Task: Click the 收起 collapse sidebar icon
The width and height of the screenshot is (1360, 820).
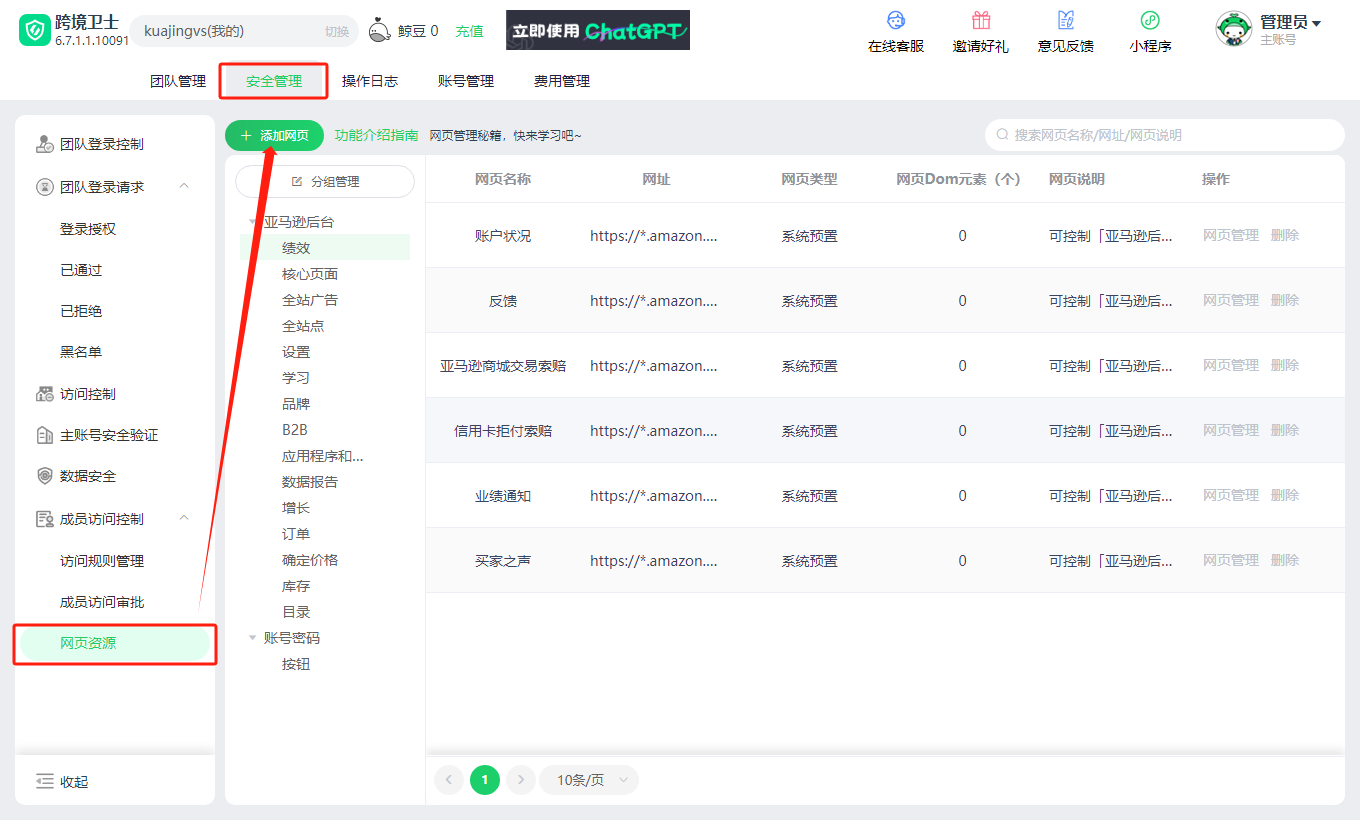Action: point(45,781)
